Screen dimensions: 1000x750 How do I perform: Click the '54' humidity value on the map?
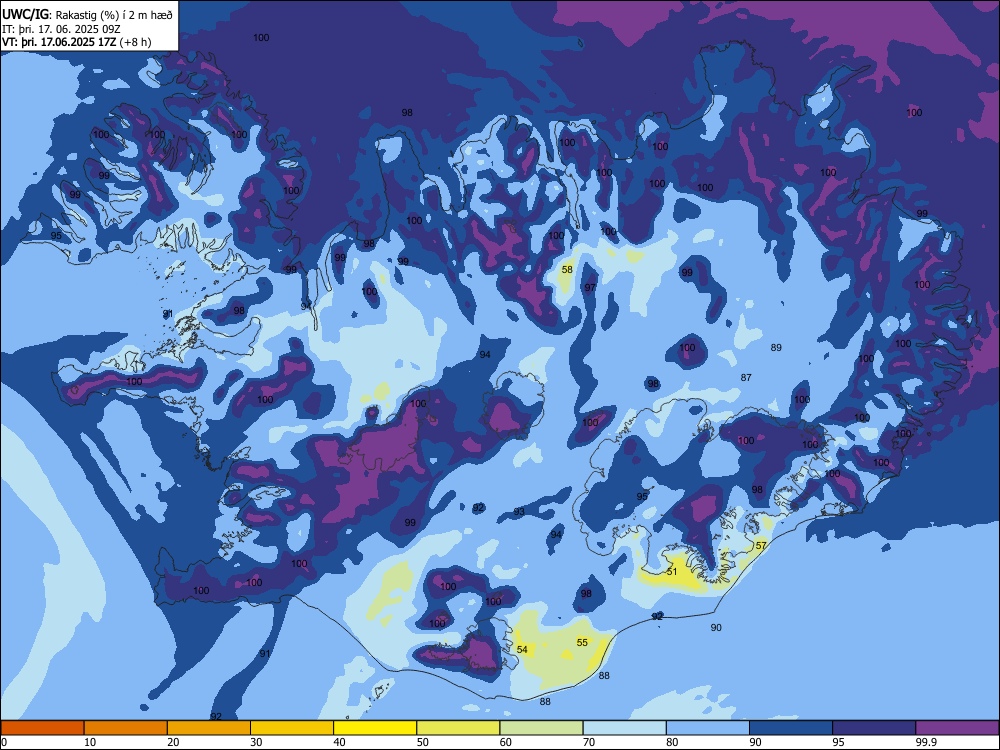(522, 650)
